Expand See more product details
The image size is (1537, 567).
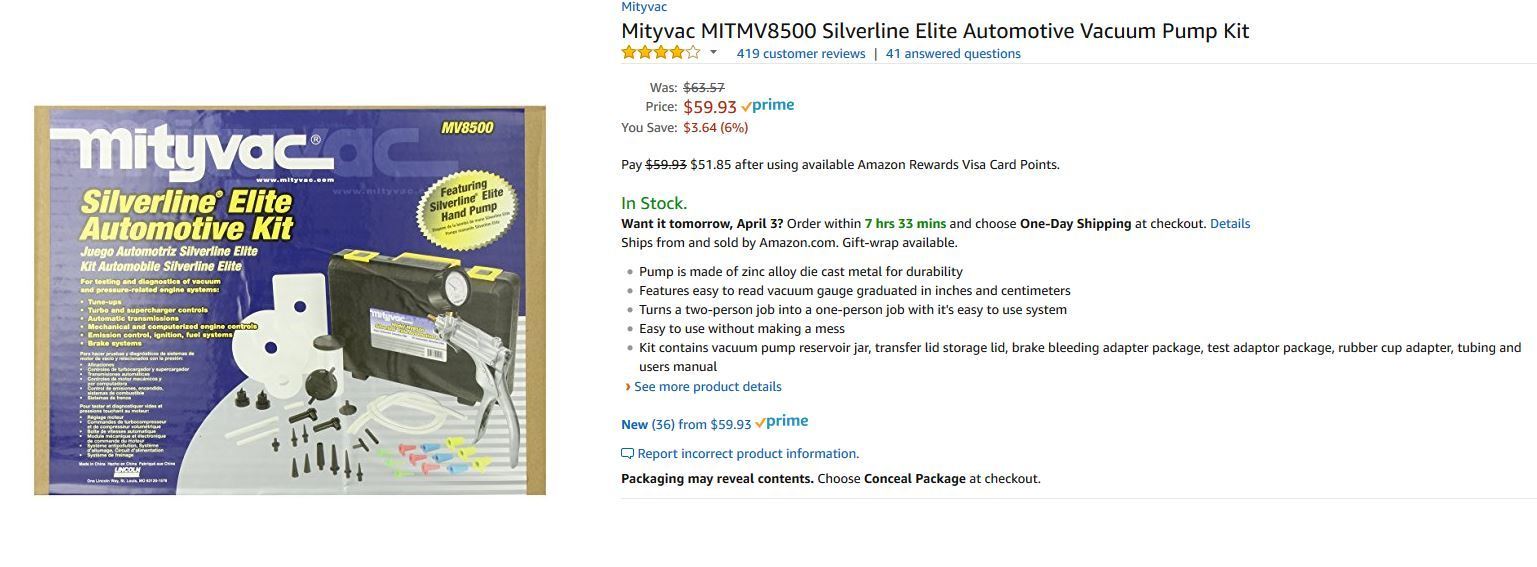click(707, 387)
